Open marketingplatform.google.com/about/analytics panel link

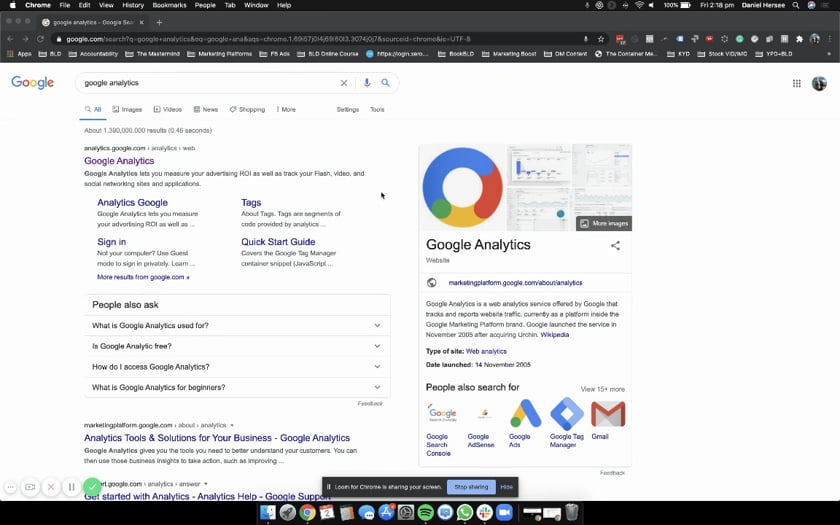(515, 283)
